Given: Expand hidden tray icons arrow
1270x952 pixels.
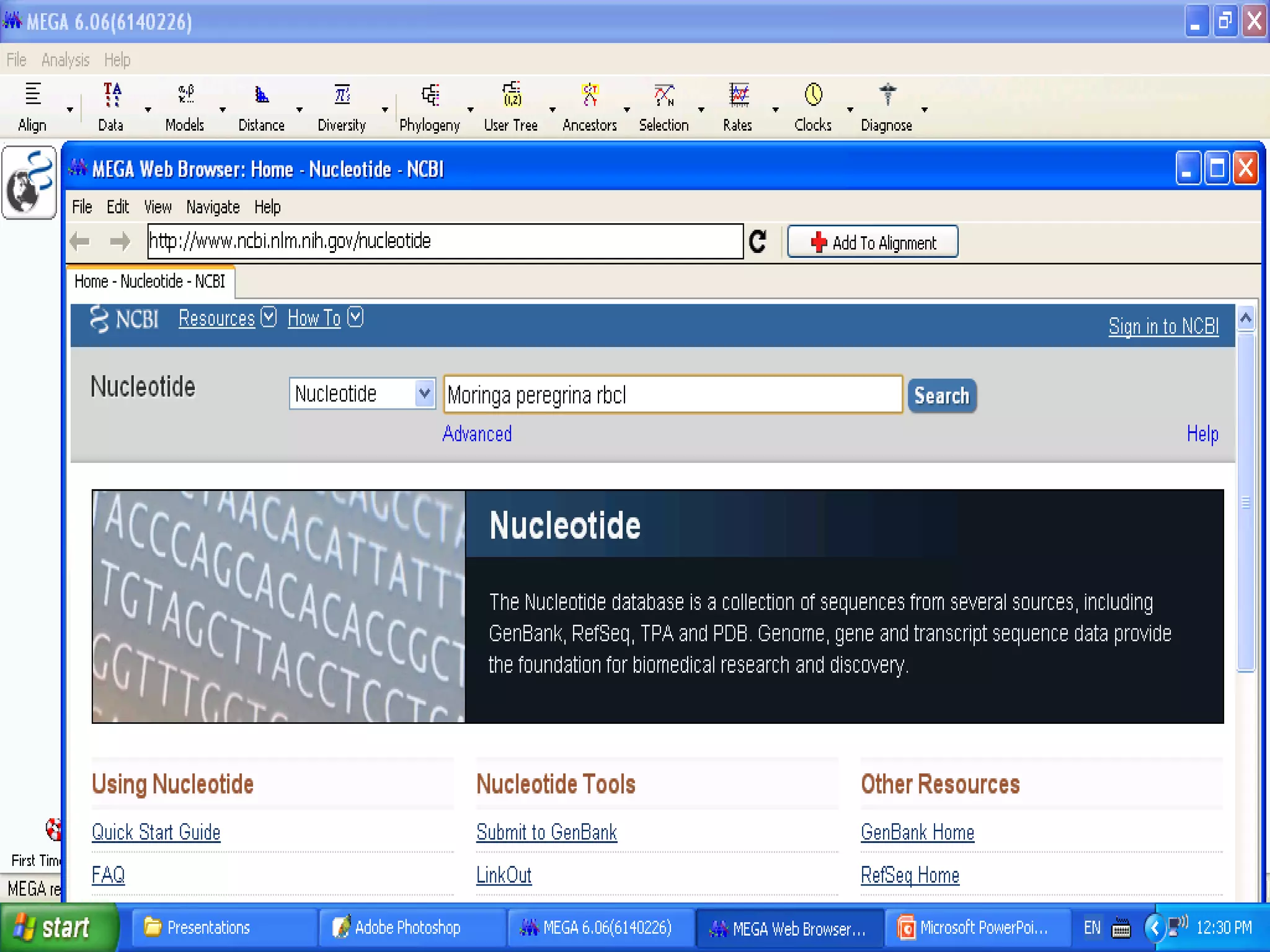Looking at the screenshot, I should click(x=1154, y=928).
